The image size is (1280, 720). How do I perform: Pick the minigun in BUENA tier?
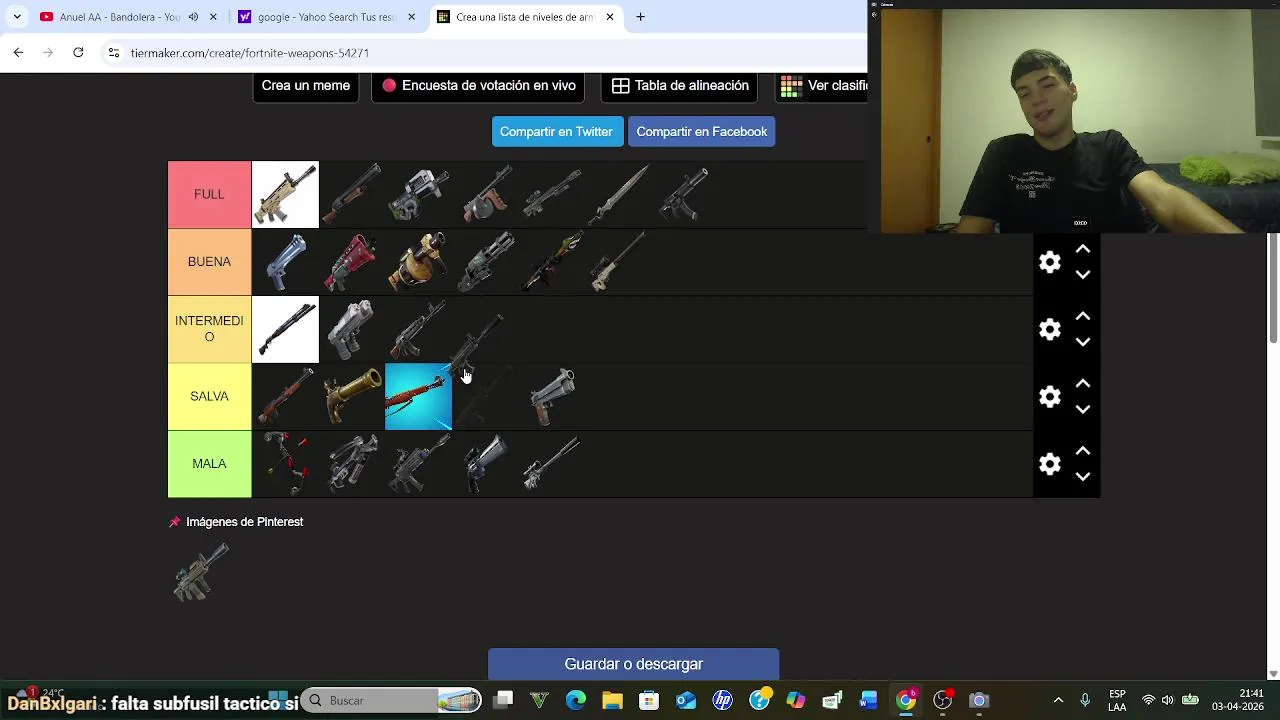pos(486,262)
